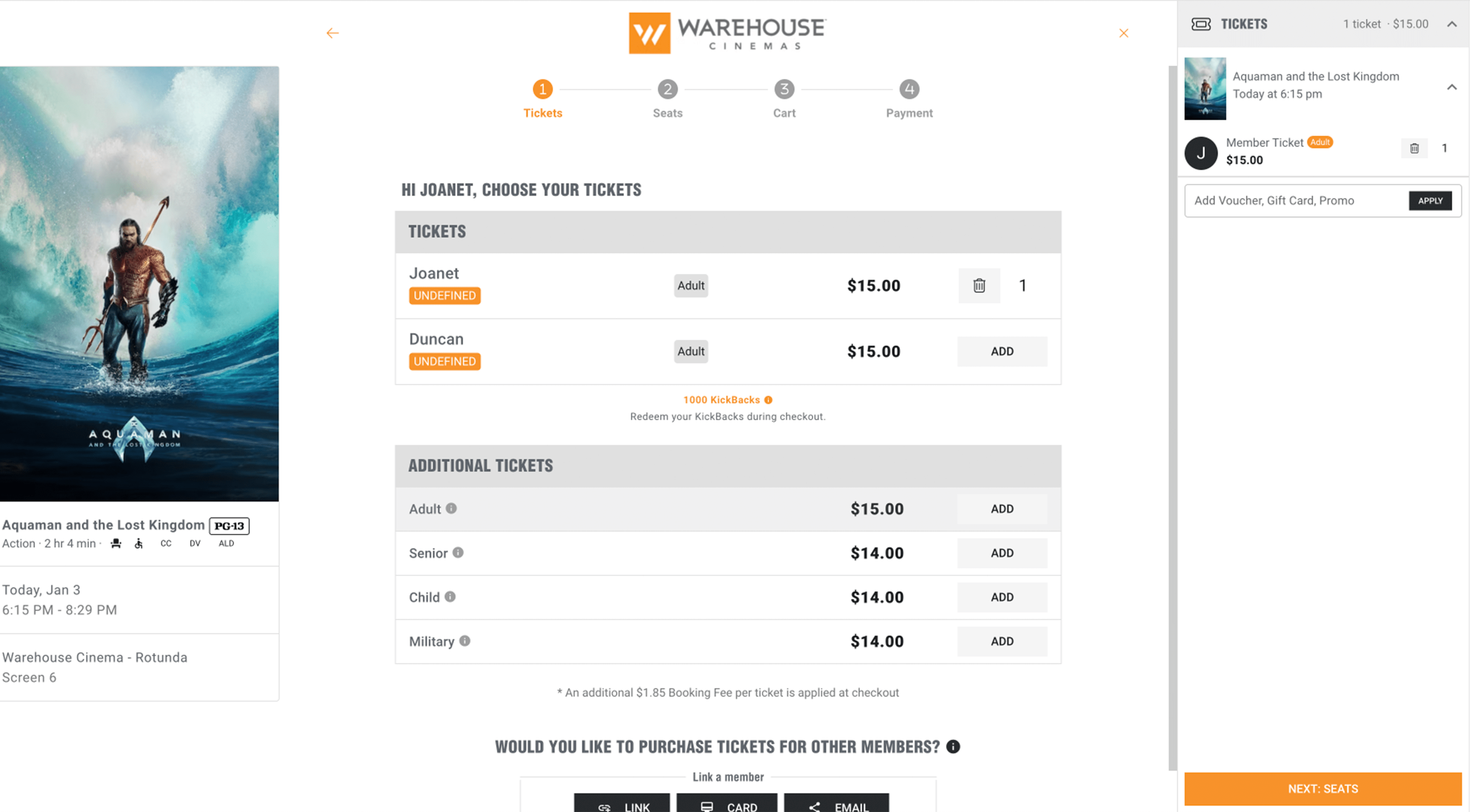The image size is (1470, 812).
Task: Click the '6:15 PM - 8:29 PM' showtime text
Action: [x=59, y=610]
